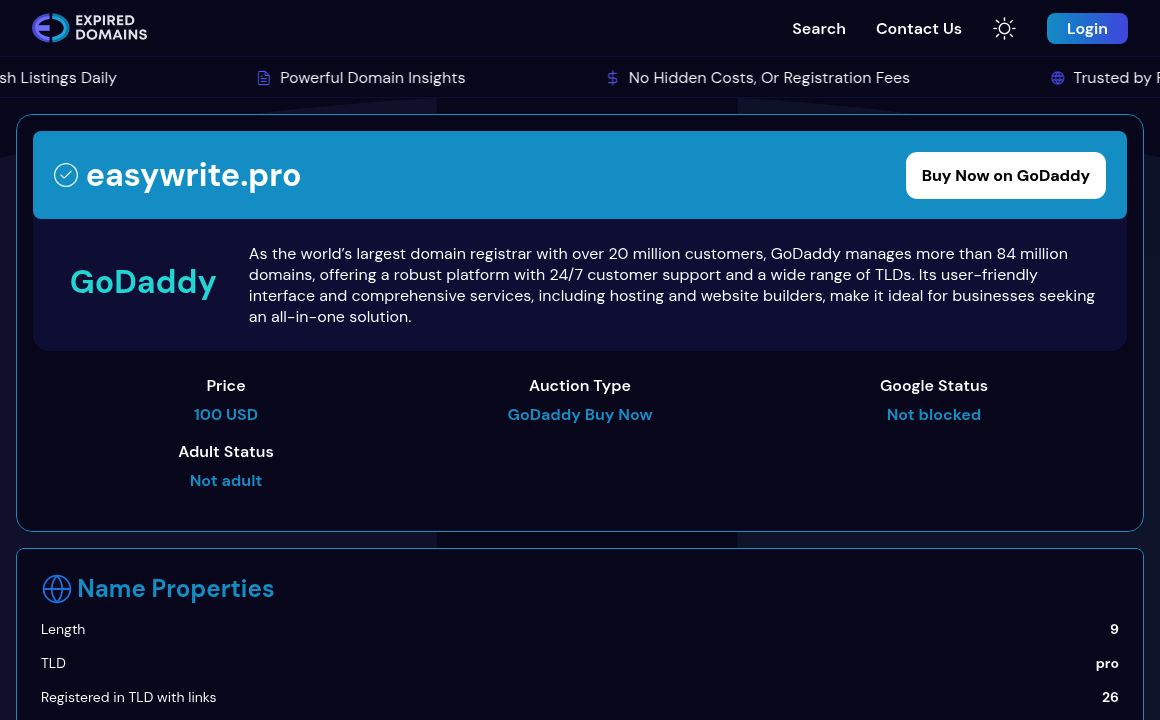Screen dimensions: 1160x720
Task: Open the Search page
Action: [819, 29]
